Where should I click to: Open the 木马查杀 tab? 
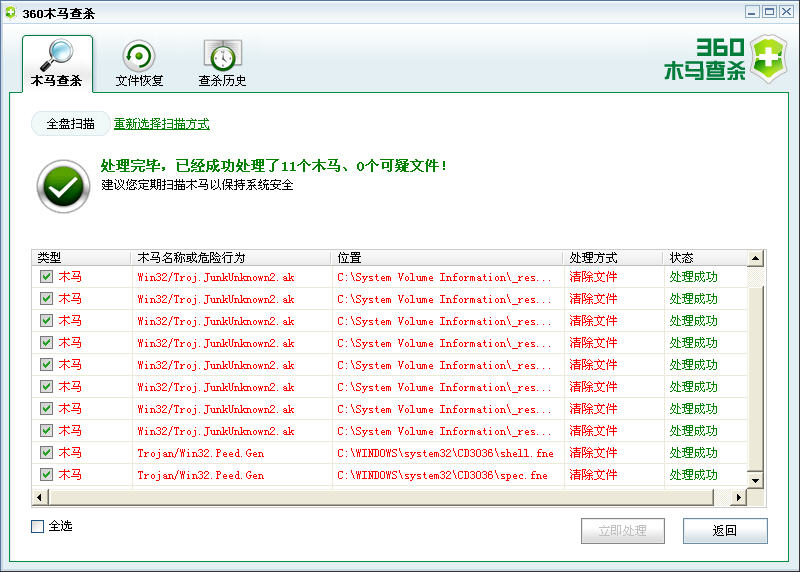57,63
